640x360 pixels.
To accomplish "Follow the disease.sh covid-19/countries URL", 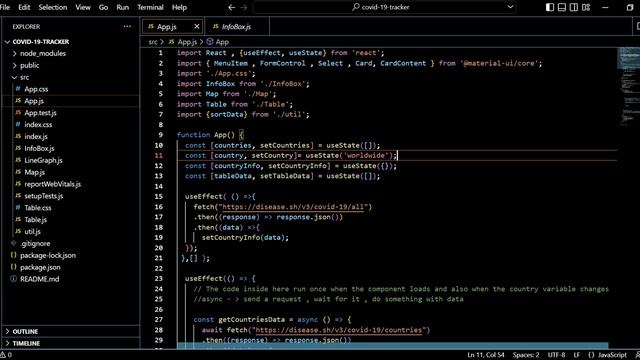I will coord(339,330).
